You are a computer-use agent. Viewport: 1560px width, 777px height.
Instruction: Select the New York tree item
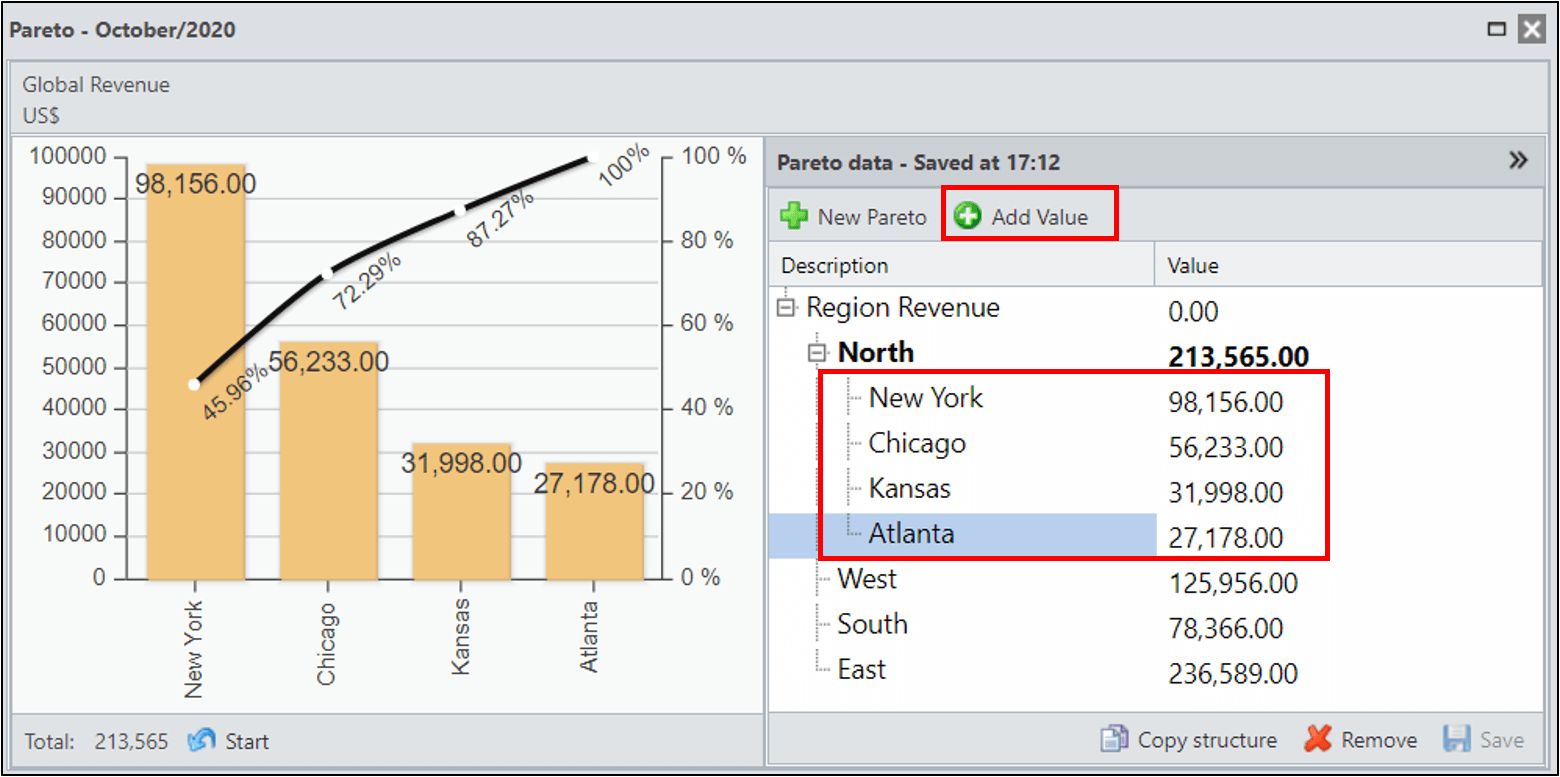925,398
